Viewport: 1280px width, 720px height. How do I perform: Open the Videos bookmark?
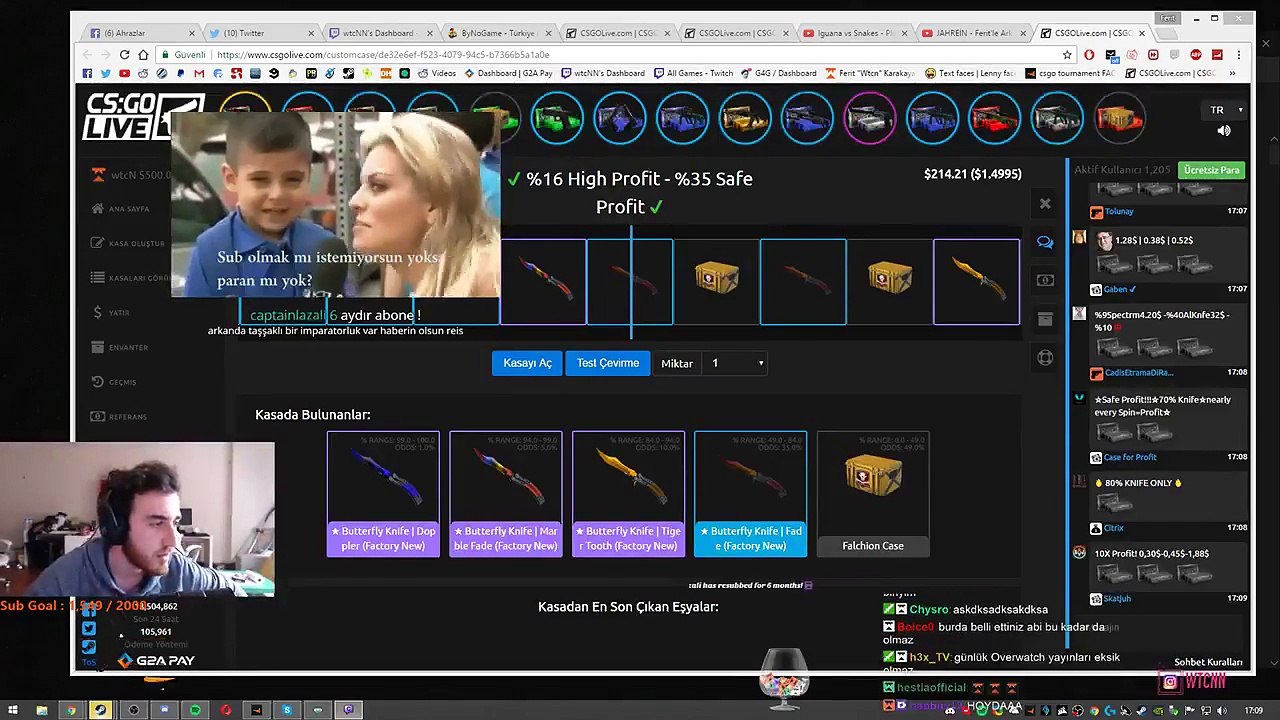tap(437, 73)
